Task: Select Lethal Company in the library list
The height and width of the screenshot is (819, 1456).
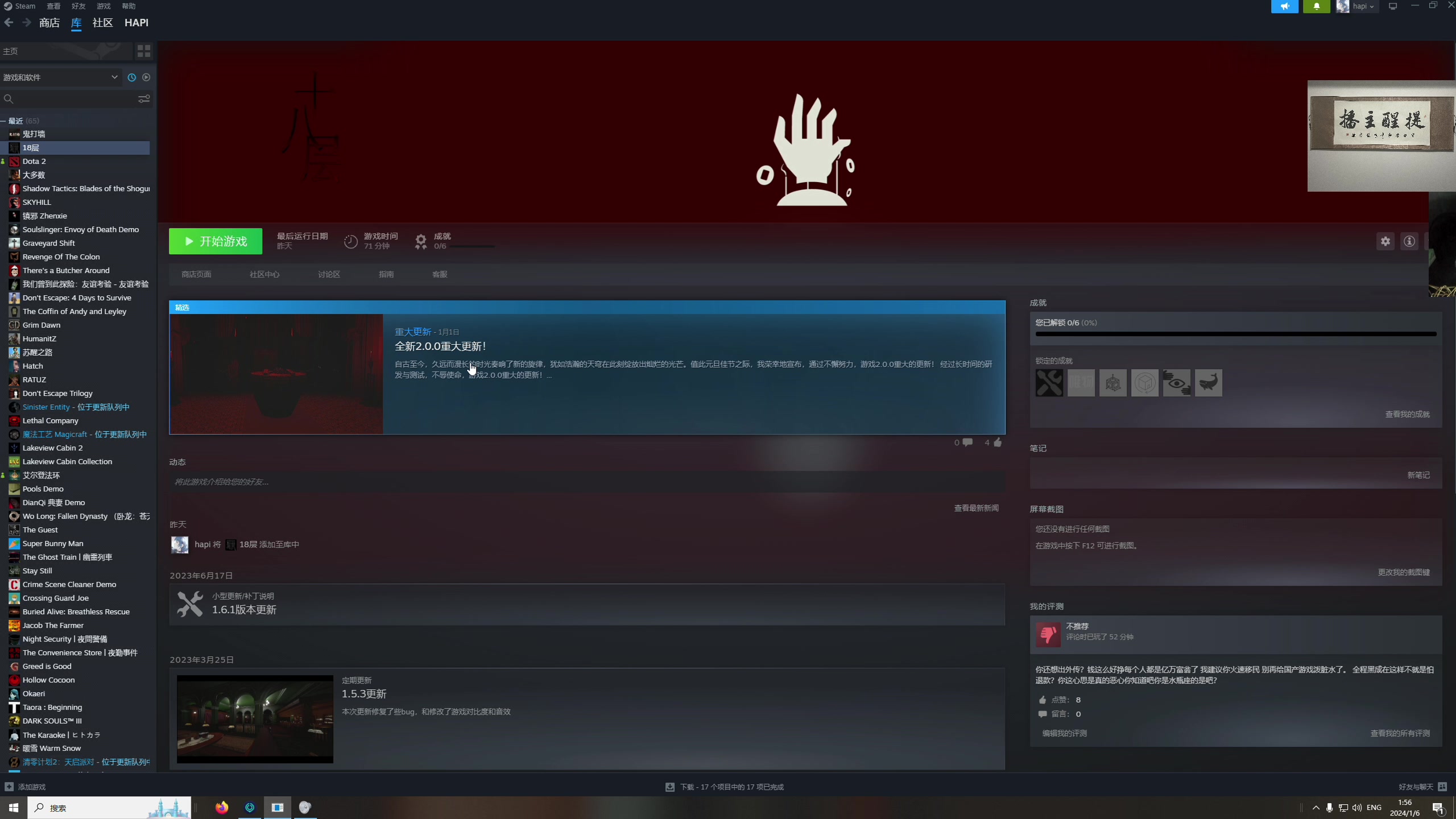Action: (51, 421)
